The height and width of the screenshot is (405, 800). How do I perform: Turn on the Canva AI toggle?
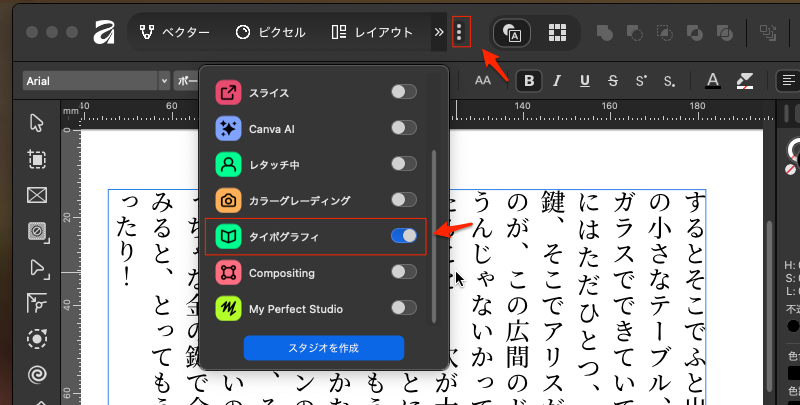point(403,128)
